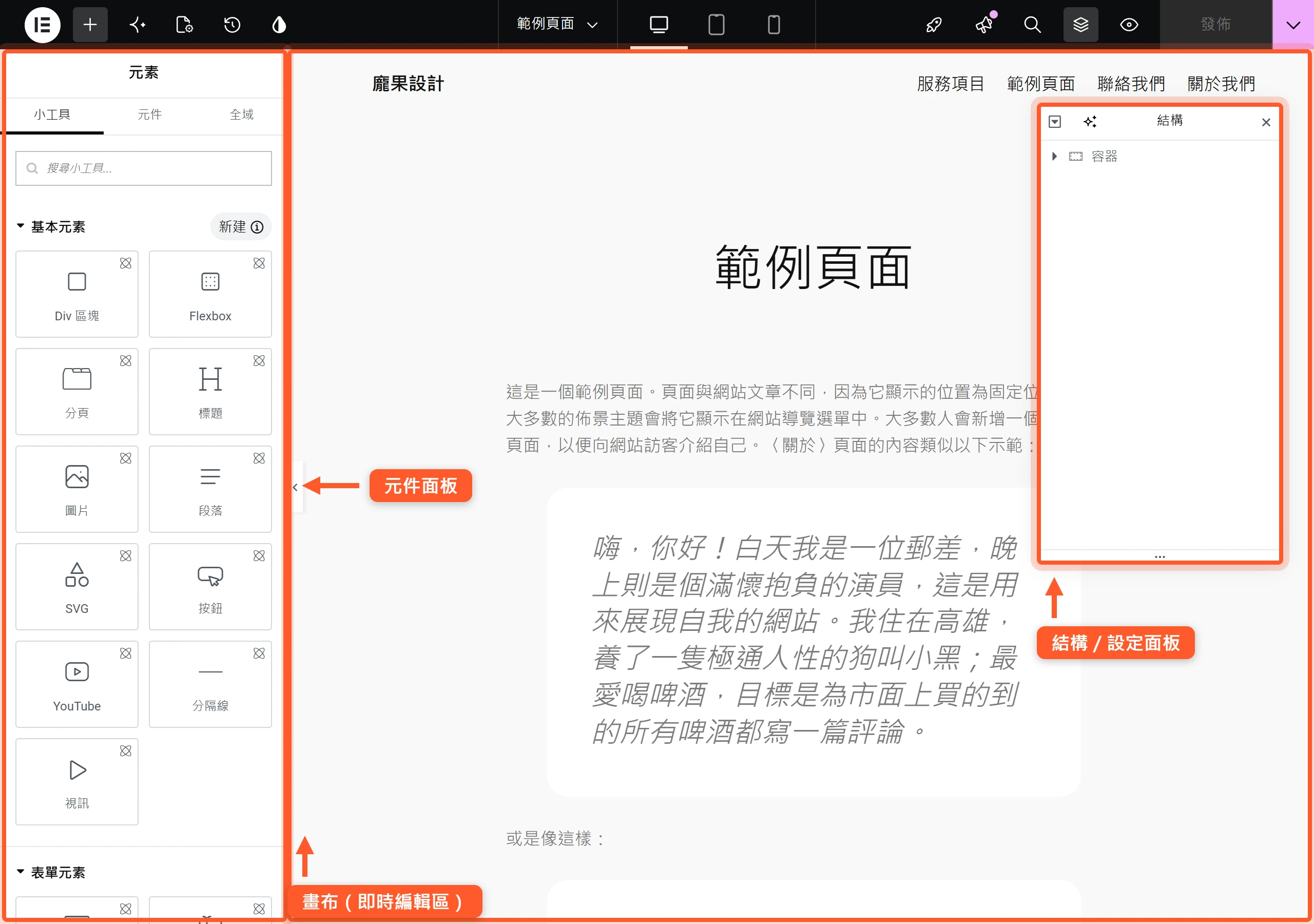Select the 全域 tab
Image resolution: width=1314 pixels, height=924 pixels.
click(x=242, y=114)
